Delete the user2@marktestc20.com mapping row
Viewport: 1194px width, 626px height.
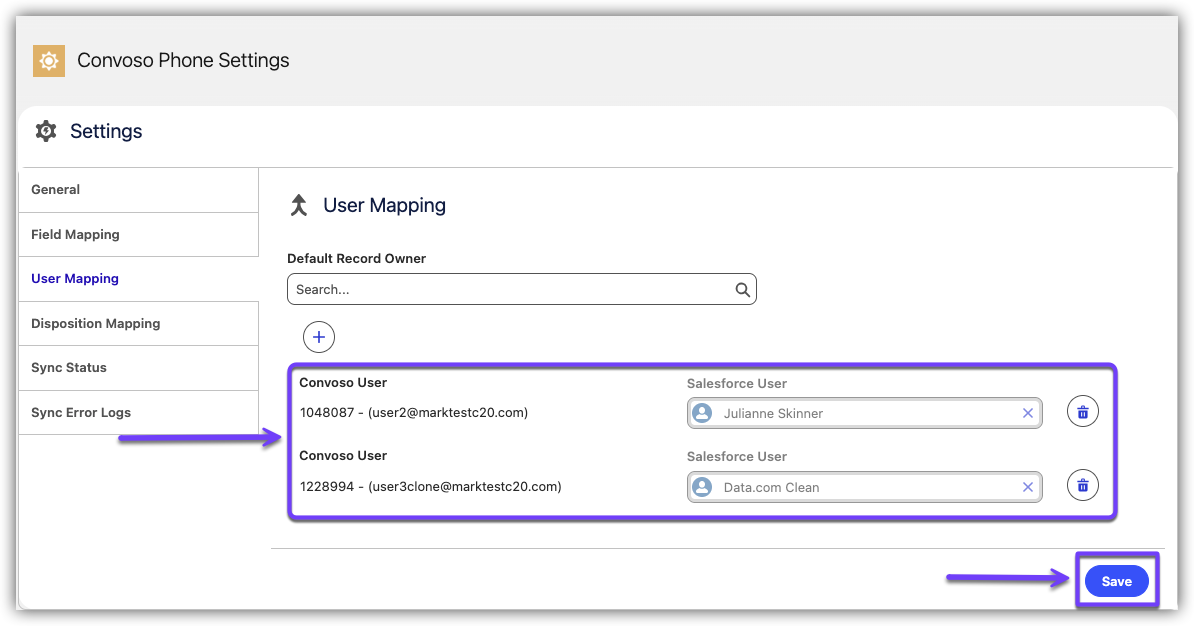tap(1083, 412)
